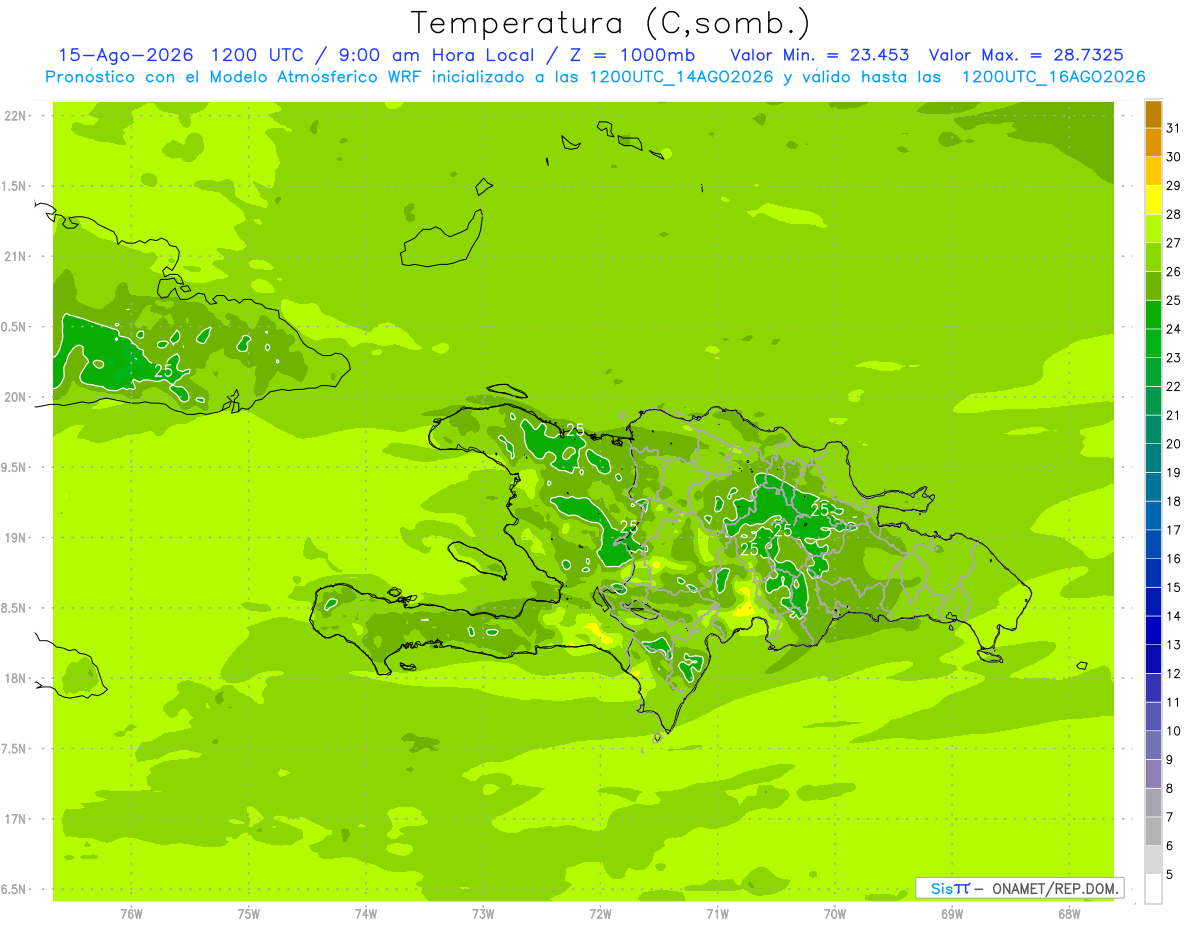Click latitude label "19N"
The image size is (1200, 927).
16,538
